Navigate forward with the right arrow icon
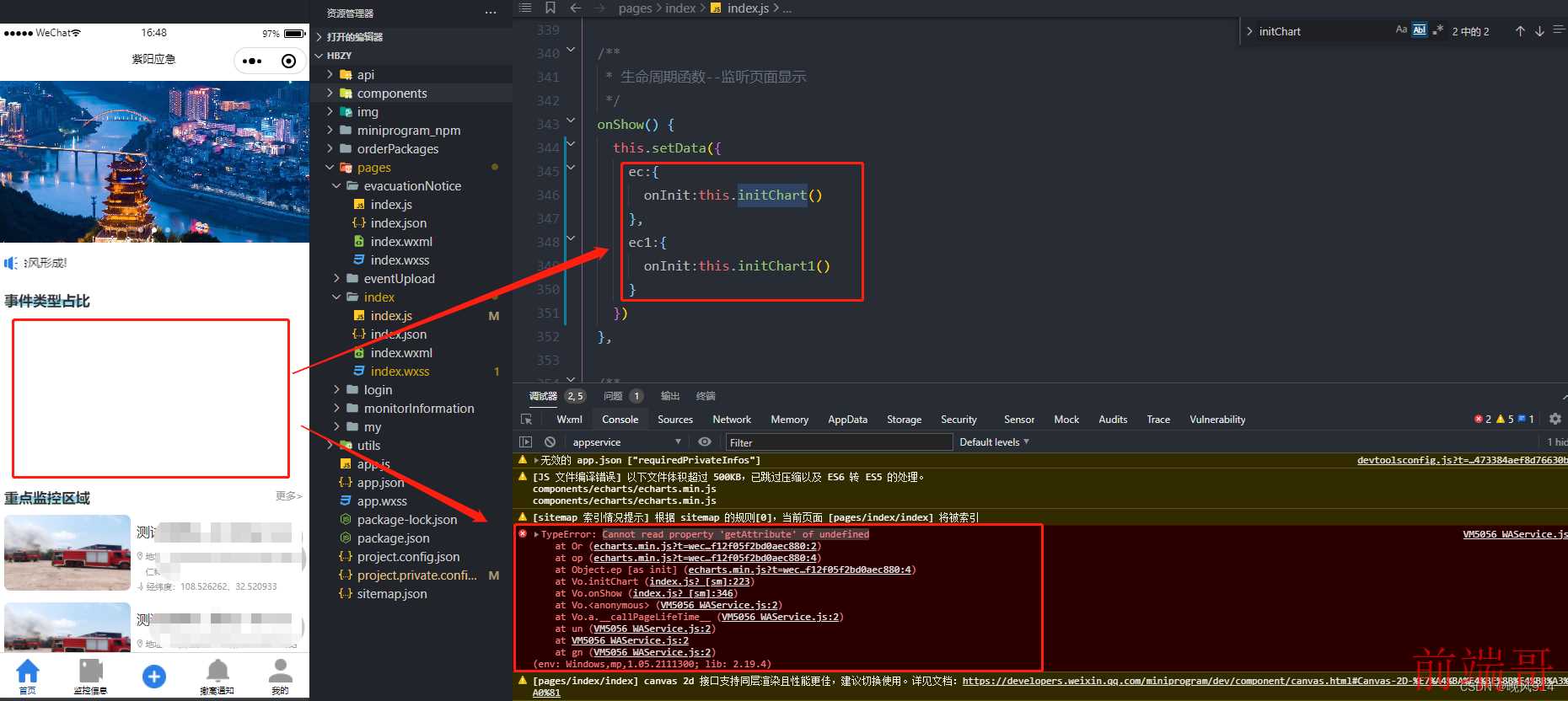Viewport: 1568px width, 701px height. pos(599,8)
